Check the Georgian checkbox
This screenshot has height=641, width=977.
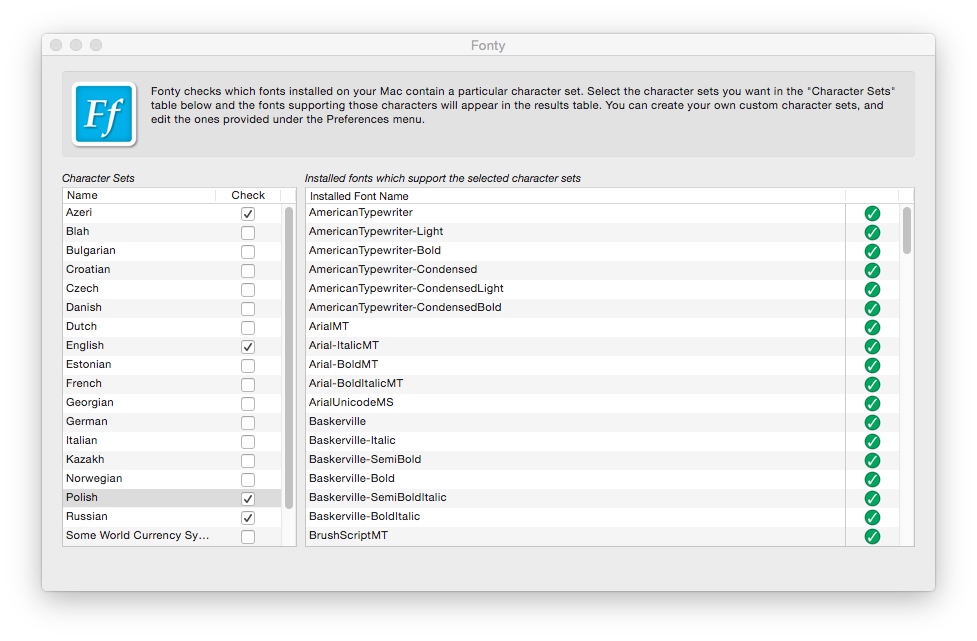tap(248, 404)
